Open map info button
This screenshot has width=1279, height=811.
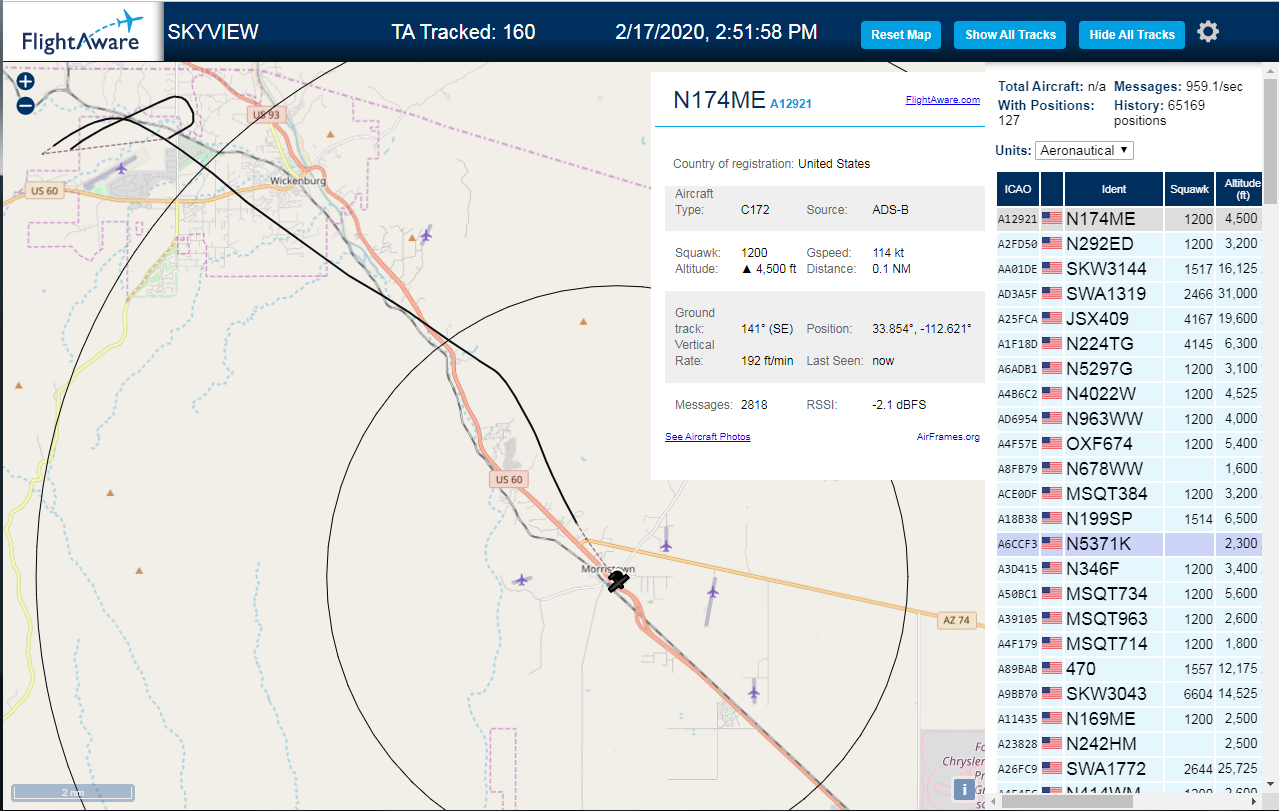[964, 789]
